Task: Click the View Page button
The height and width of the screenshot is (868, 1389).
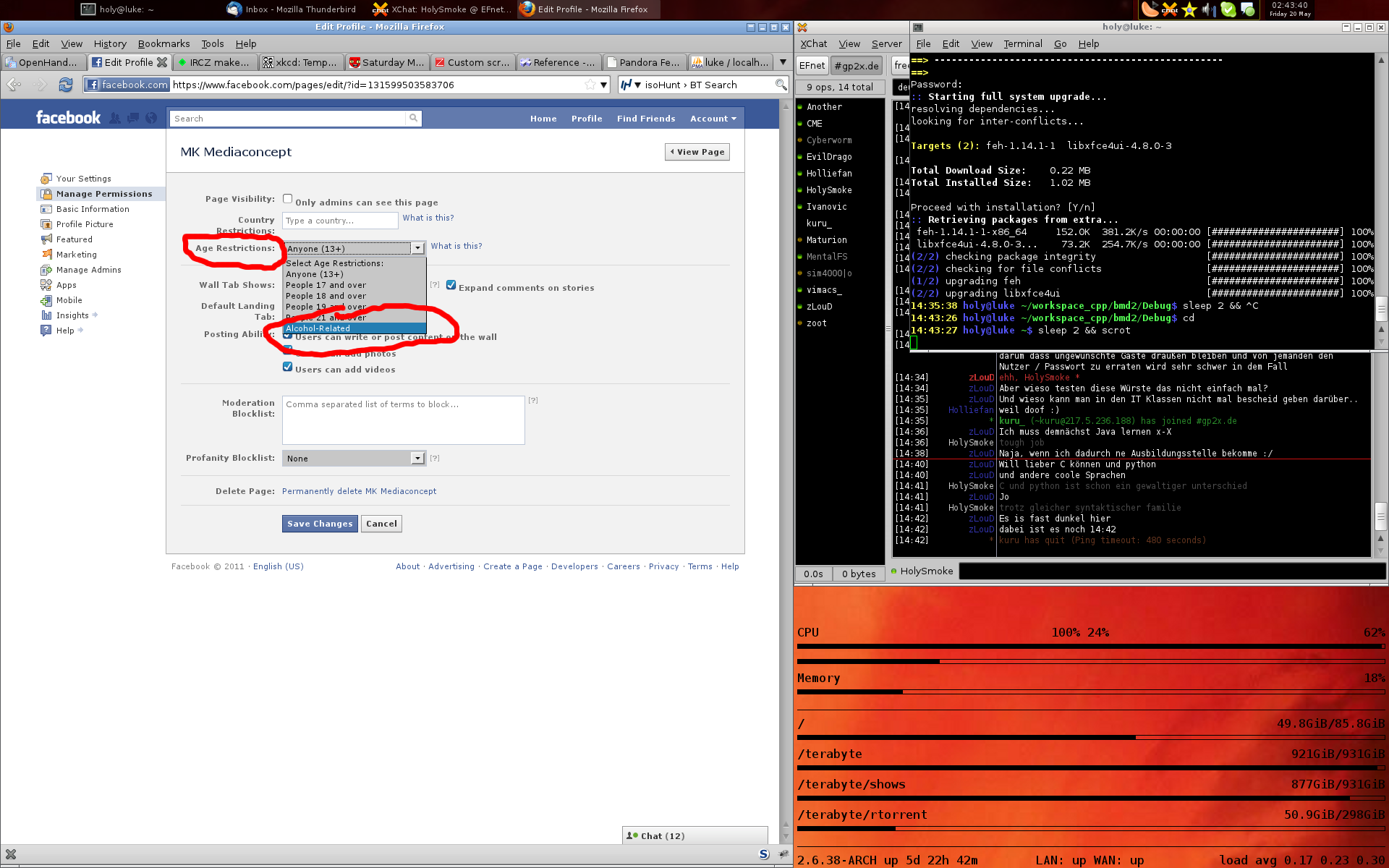Action: pyautogui.click(x=697, y=152)
